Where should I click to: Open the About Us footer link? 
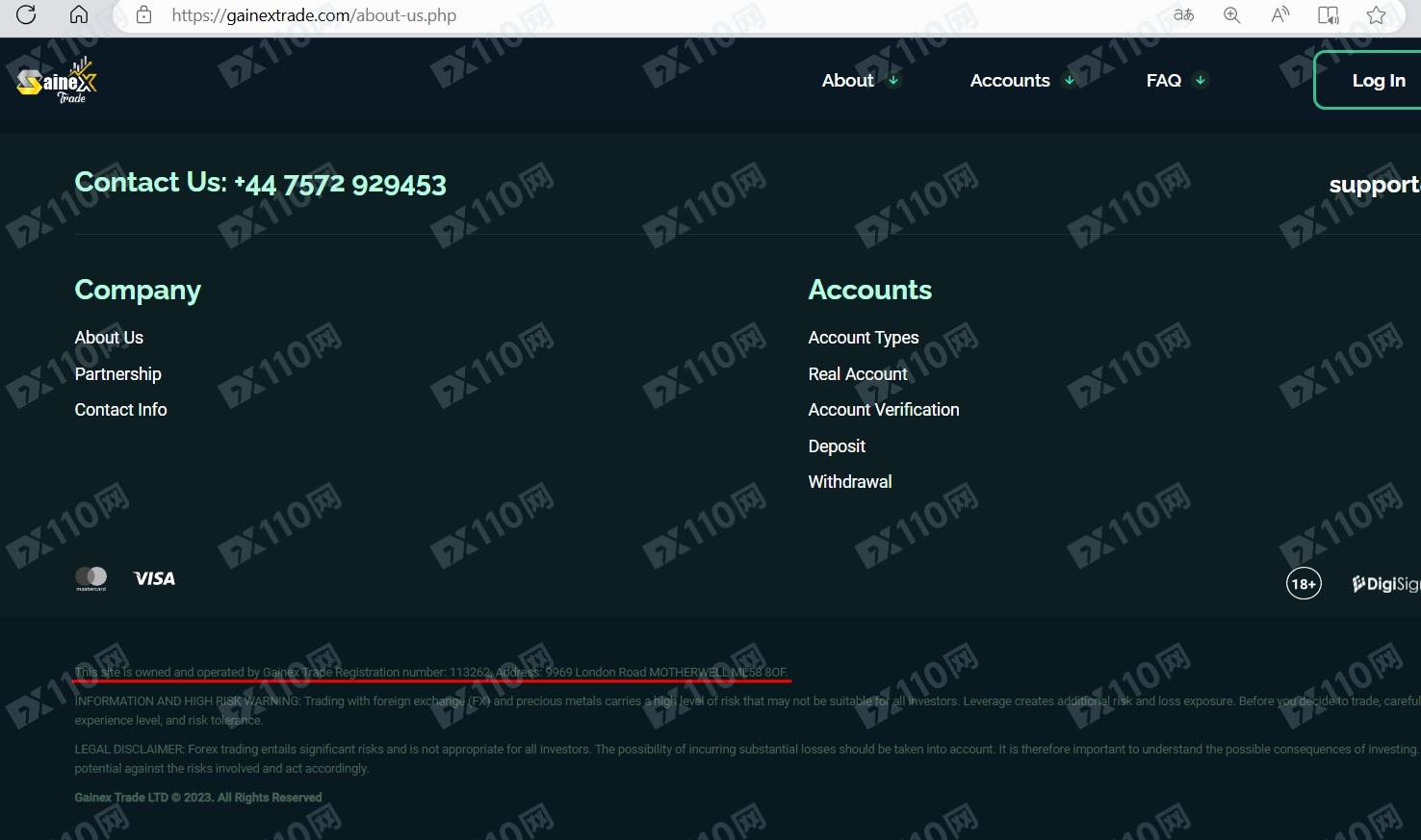pos(109,338)
